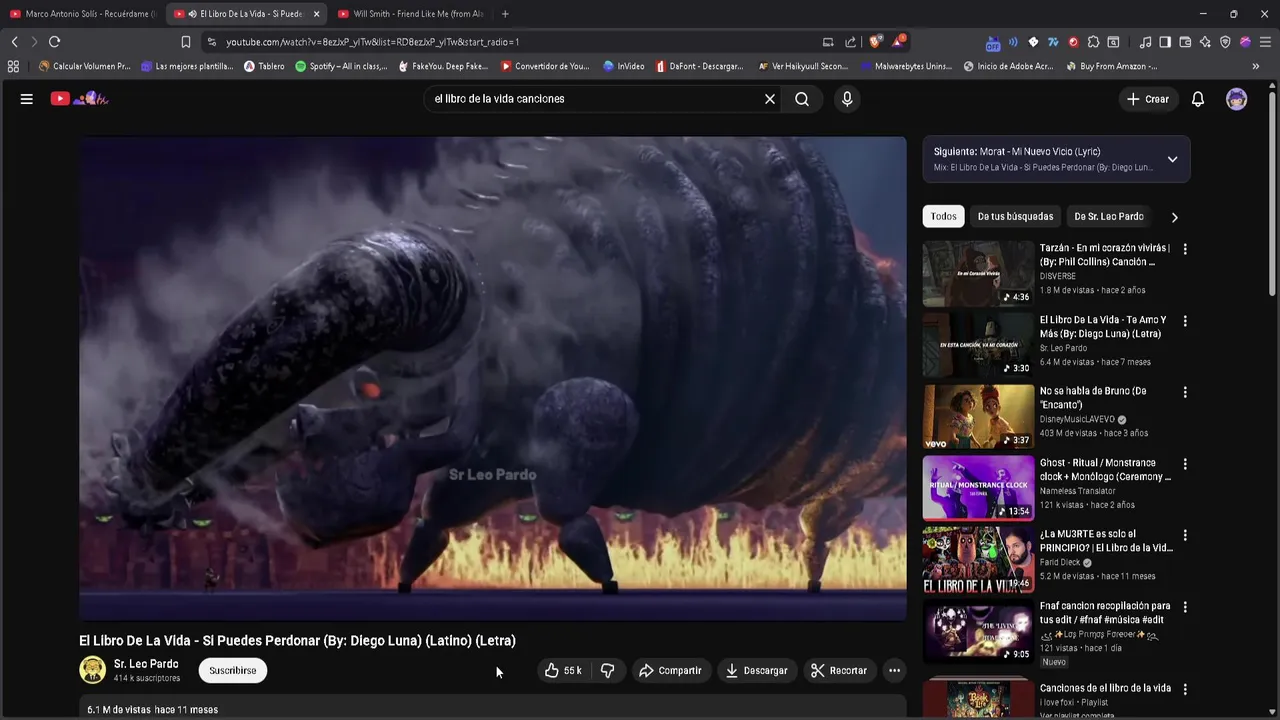This screenshot has height=720, width=1280.
Task: Submit search with magnifier icon
Action: click(802, 99)
